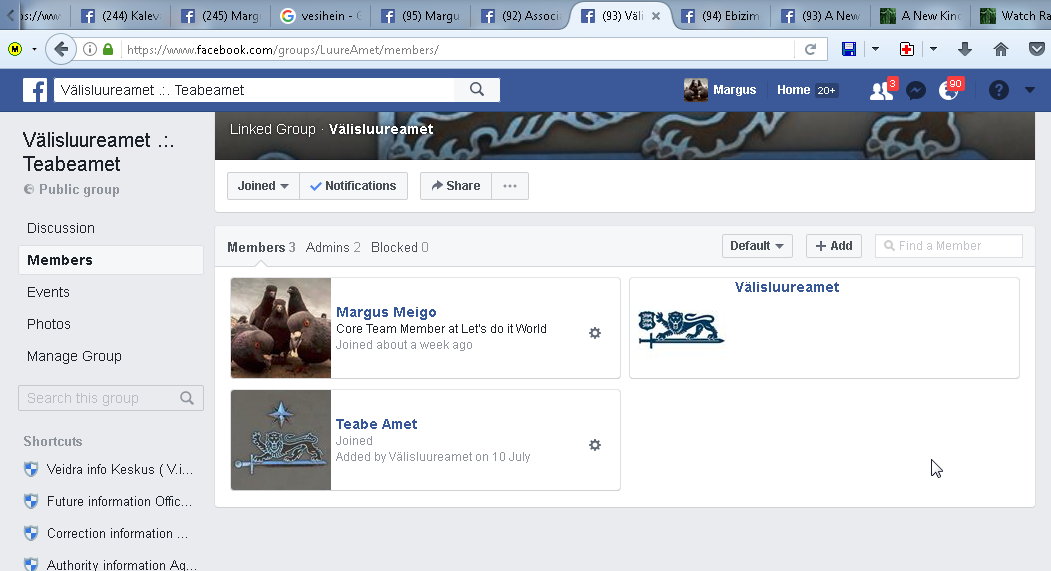Select the Blocked 0 tab

(399, 247)
